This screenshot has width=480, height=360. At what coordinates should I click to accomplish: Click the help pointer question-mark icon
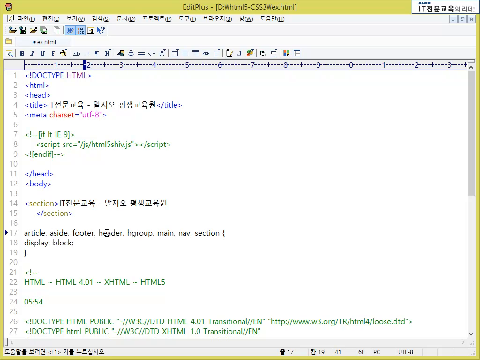click(101, 31)
